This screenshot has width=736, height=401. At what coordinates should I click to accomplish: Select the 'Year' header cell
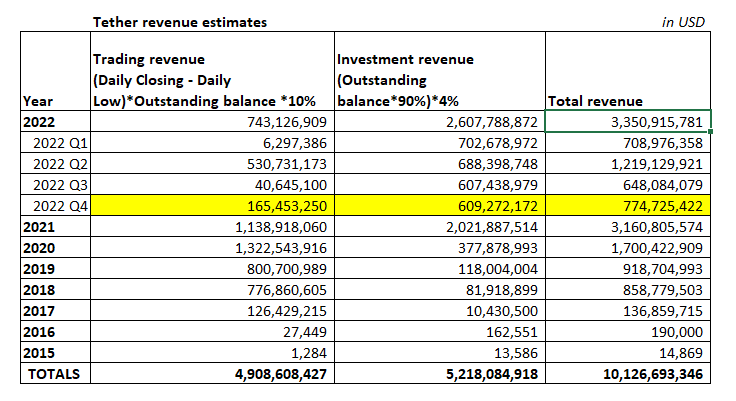(x=55, y=71)
